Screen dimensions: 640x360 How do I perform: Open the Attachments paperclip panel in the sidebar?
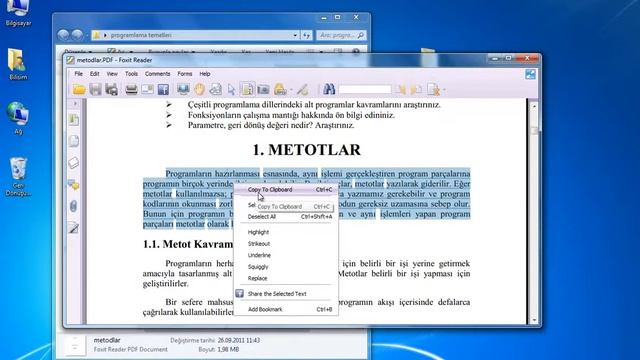(x=73, y=207)
